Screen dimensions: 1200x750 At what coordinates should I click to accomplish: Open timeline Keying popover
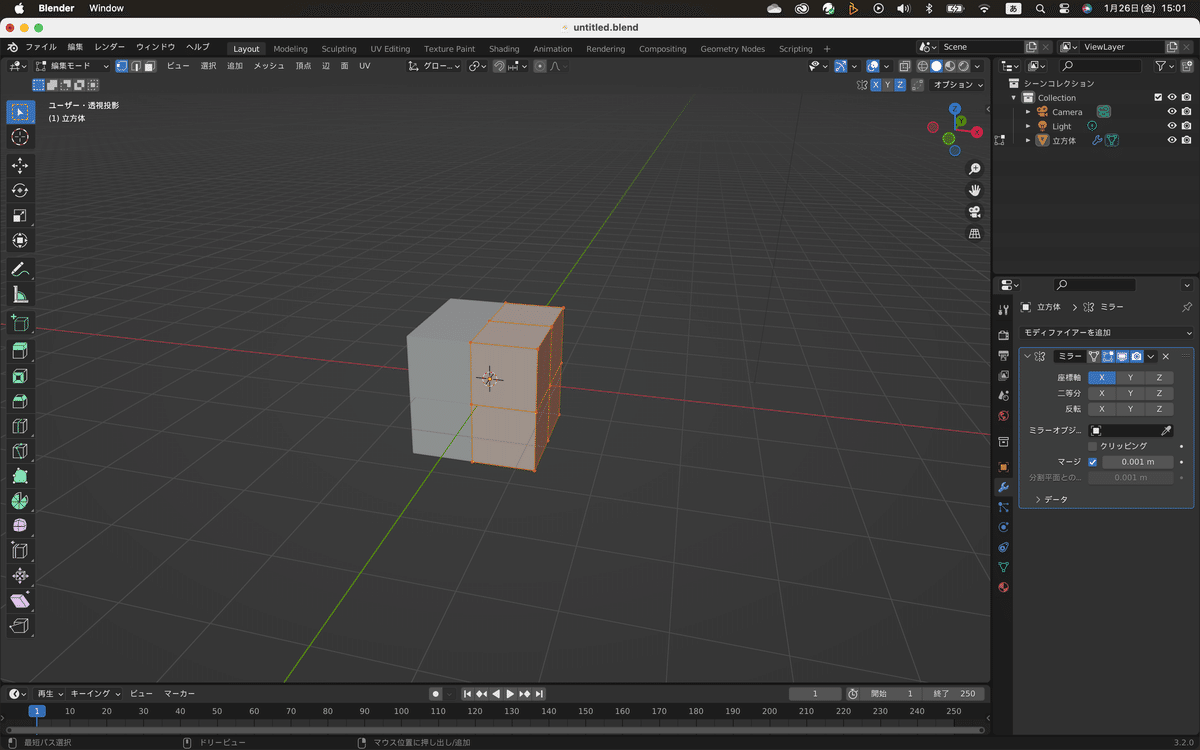(95, 694)
